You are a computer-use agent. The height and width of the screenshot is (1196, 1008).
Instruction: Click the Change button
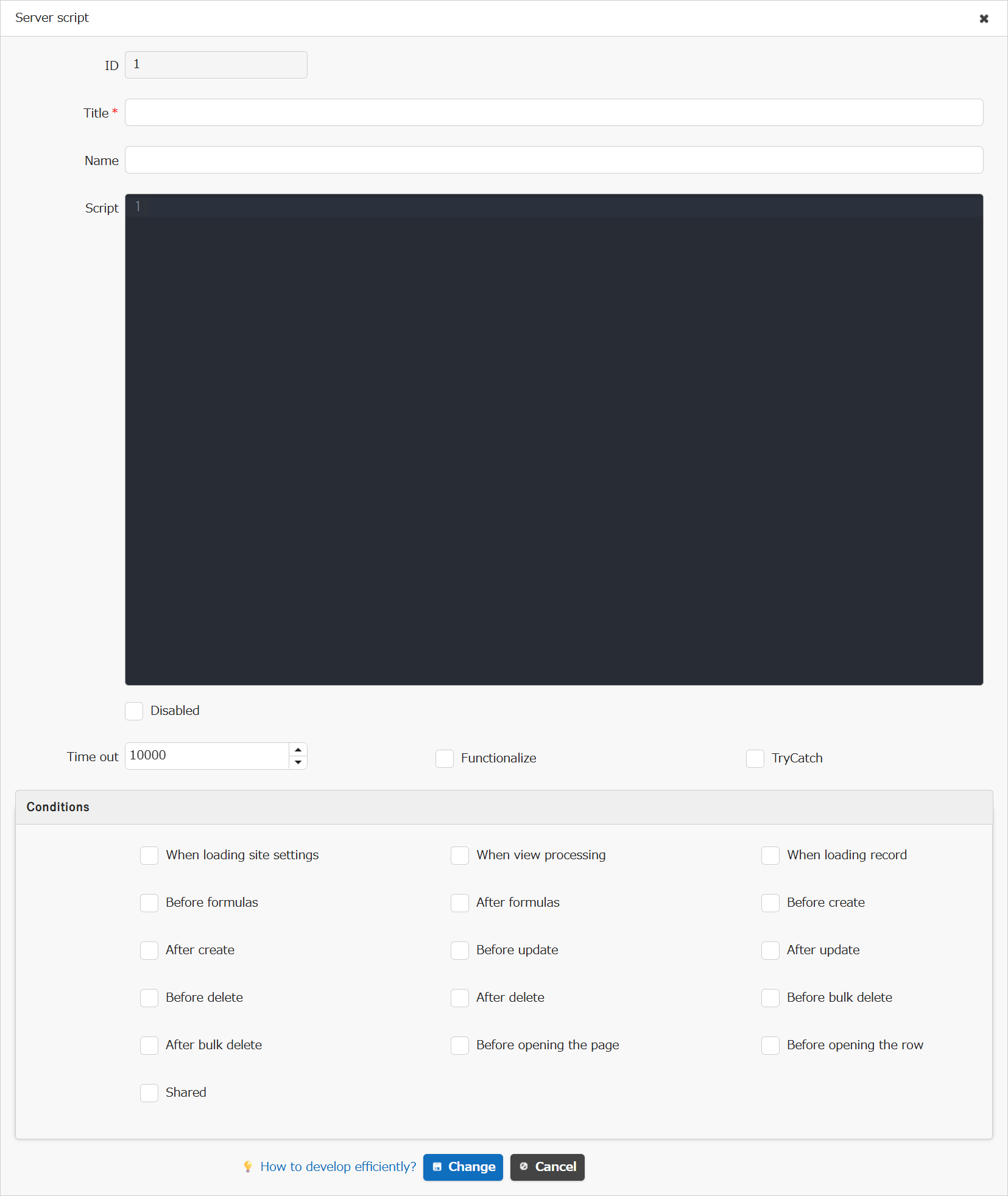coord(463,1167)
